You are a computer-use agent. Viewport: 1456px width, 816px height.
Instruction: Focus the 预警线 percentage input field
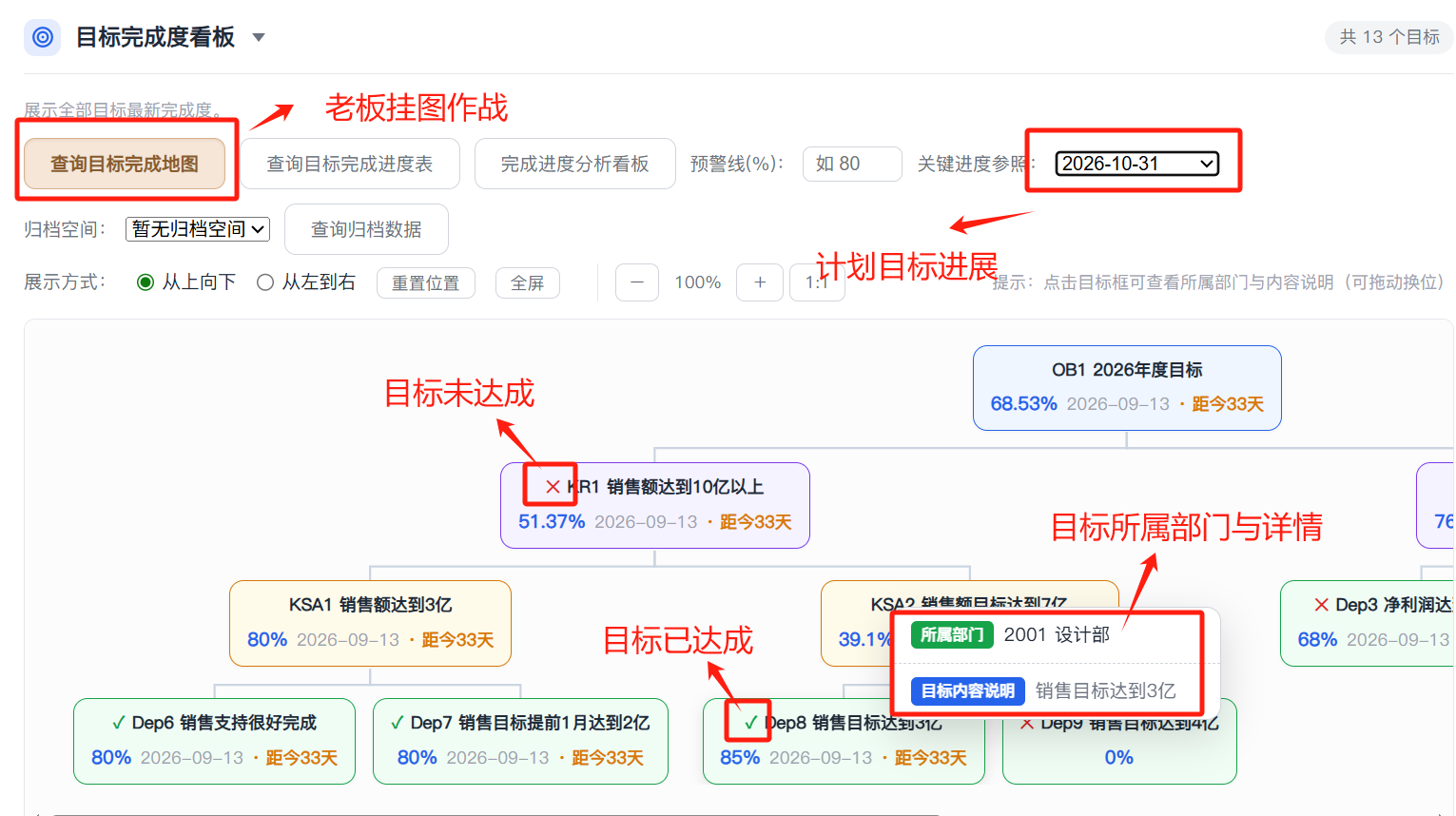coord(852,164)
